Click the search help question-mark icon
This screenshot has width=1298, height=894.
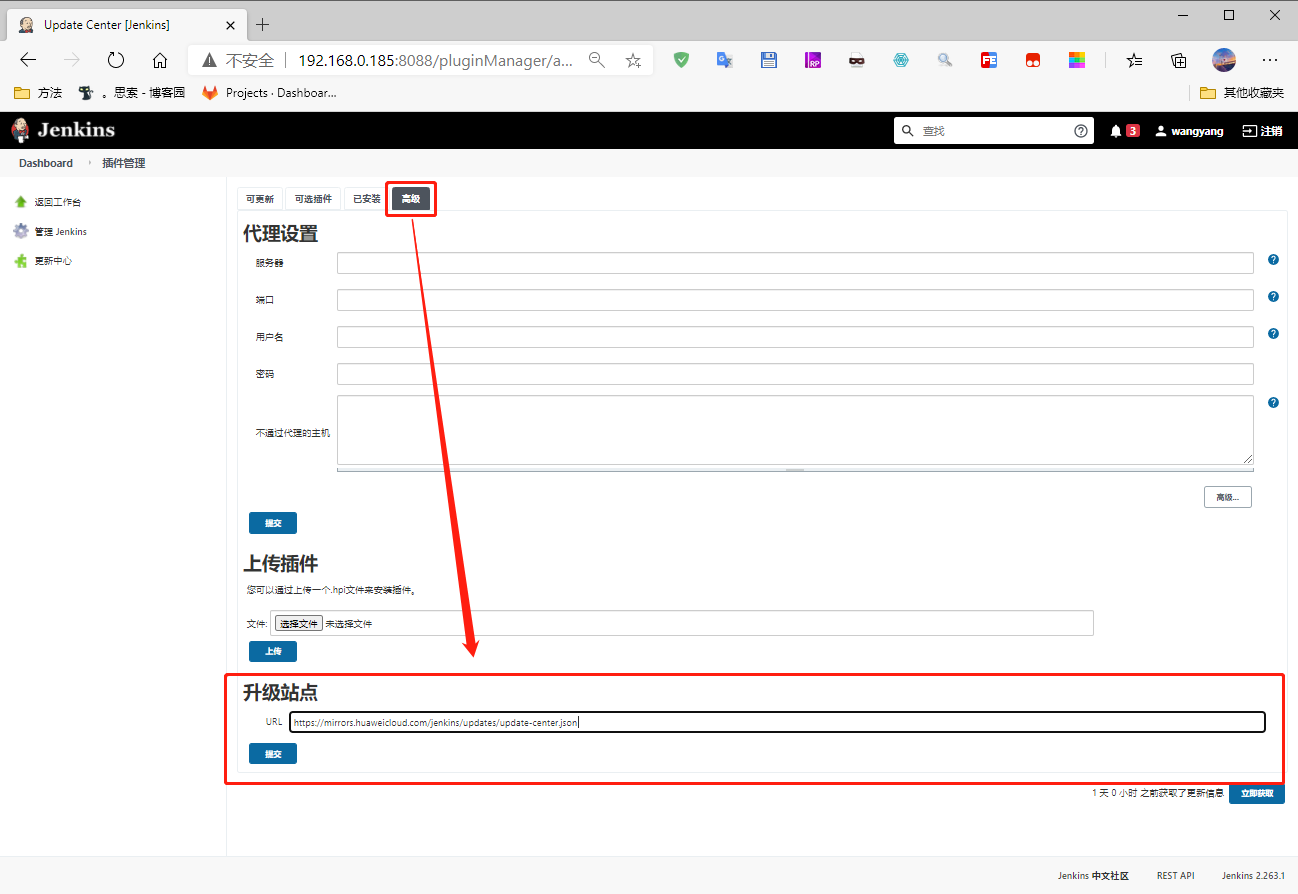(x=1080, y=131)
